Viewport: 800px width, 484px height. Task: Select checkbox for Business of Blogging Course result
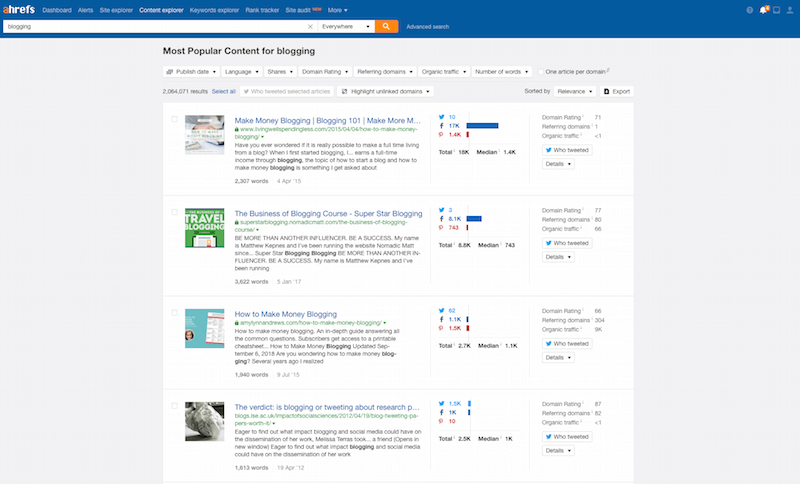pyautogui.click(x=174, y=212)
